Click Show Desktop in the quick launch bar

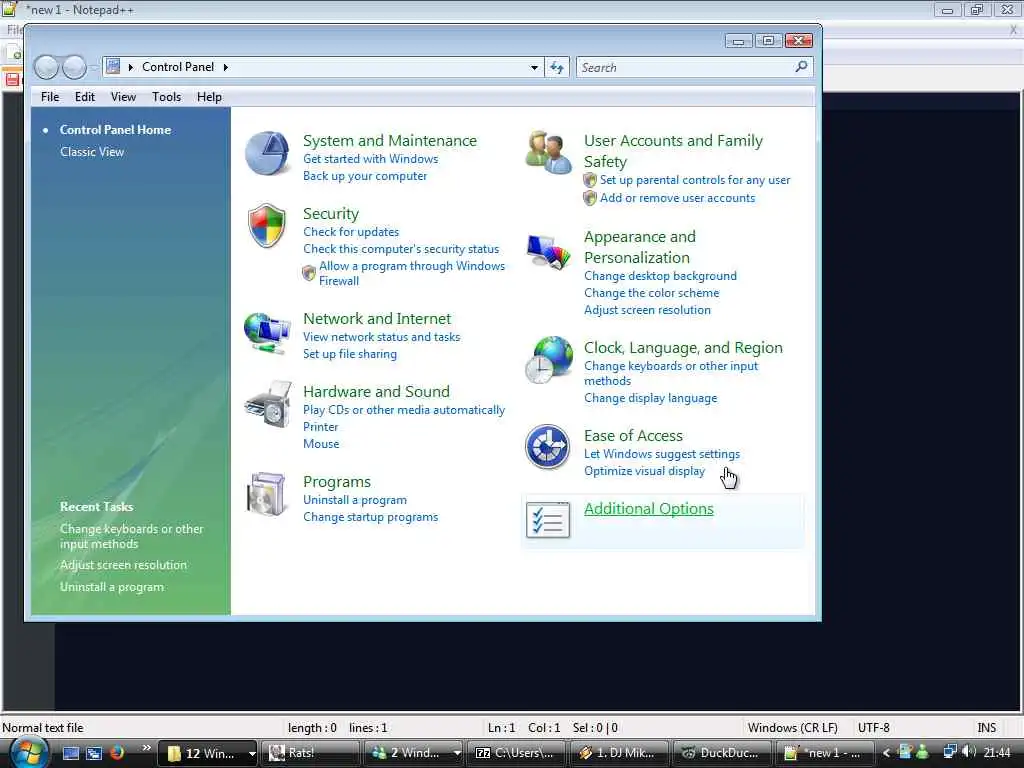[x=71, y=753]
